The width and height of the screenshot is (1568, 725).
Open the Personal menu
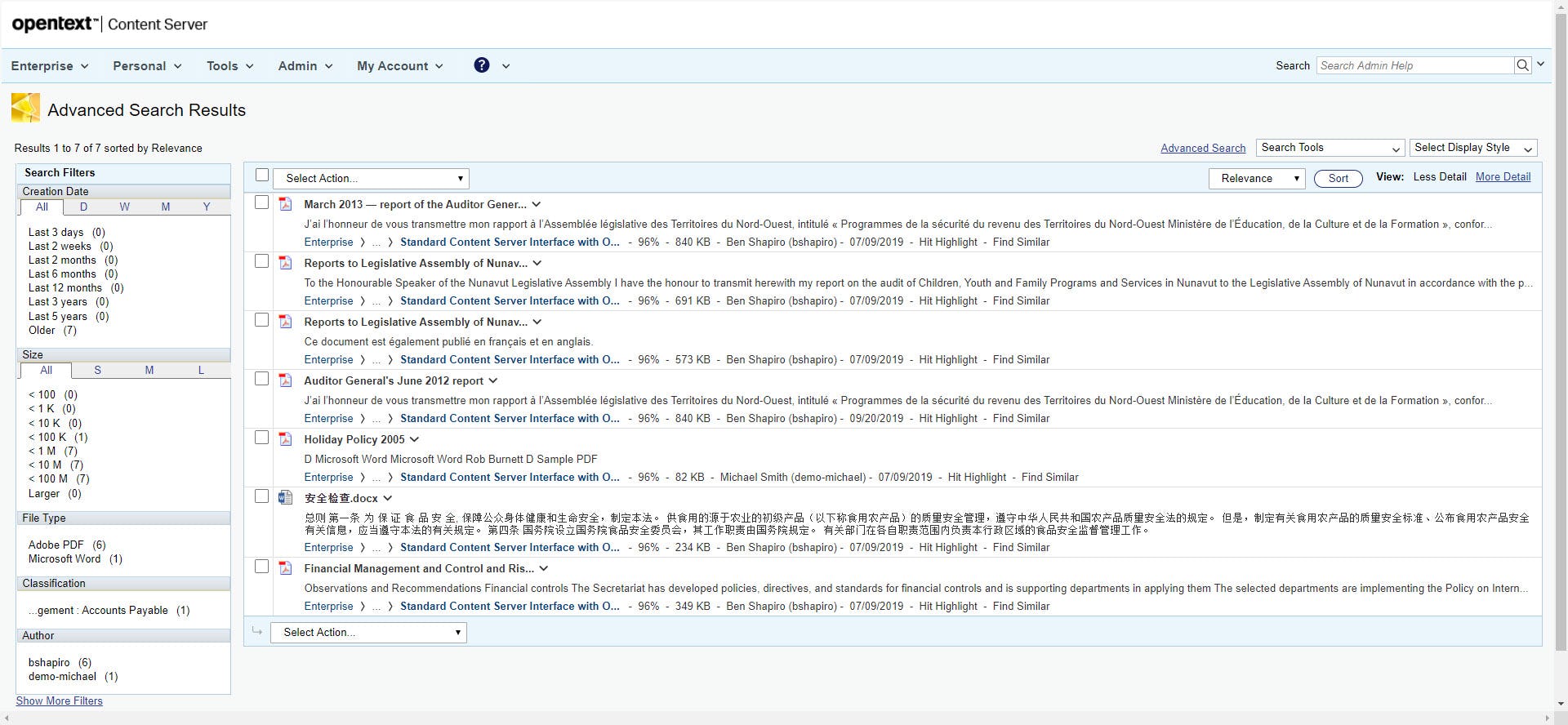pos(147,66)
